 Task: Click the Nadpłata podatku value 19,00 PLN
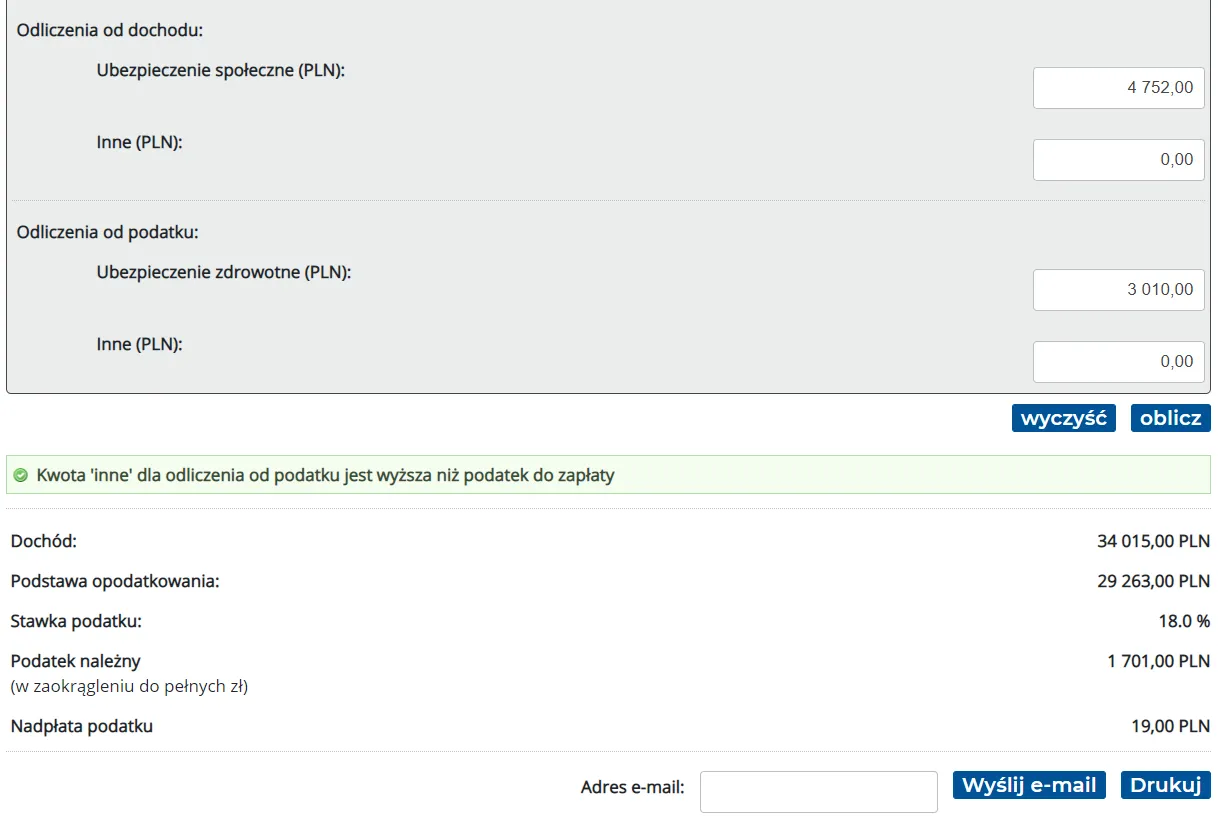[1170, 726]
